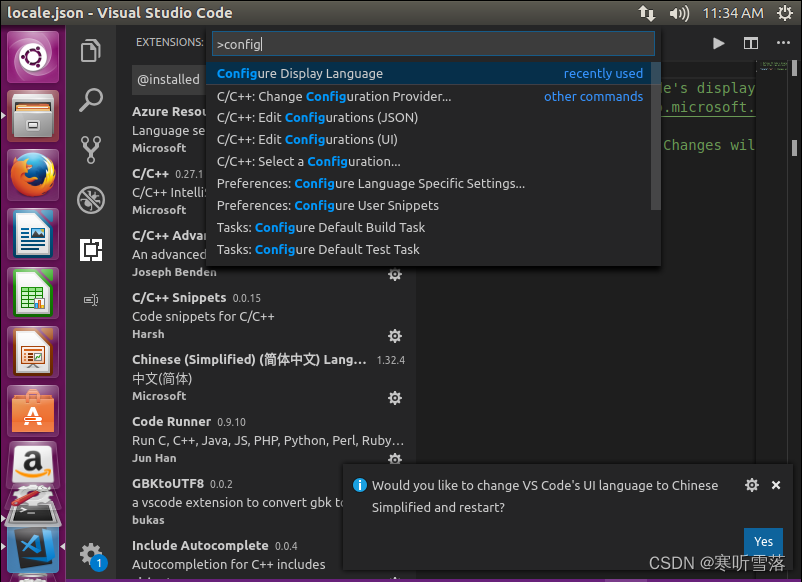The width and height of the screenshot is (802, 582).
Task: Split the editor with the layout icon
Action: (750, 44)
